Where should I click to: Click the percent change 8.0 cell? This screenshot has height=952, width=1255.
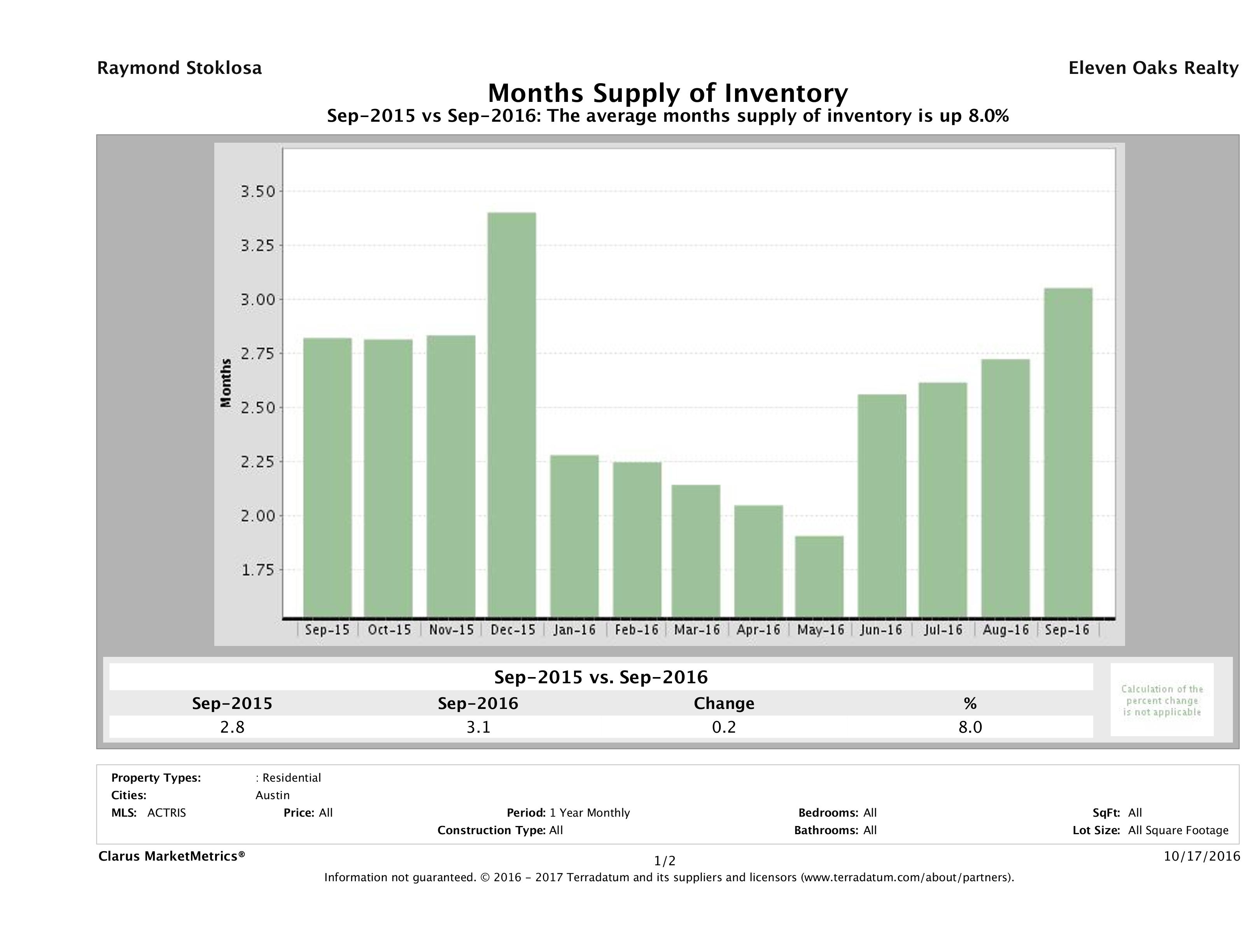pos(970,727)
